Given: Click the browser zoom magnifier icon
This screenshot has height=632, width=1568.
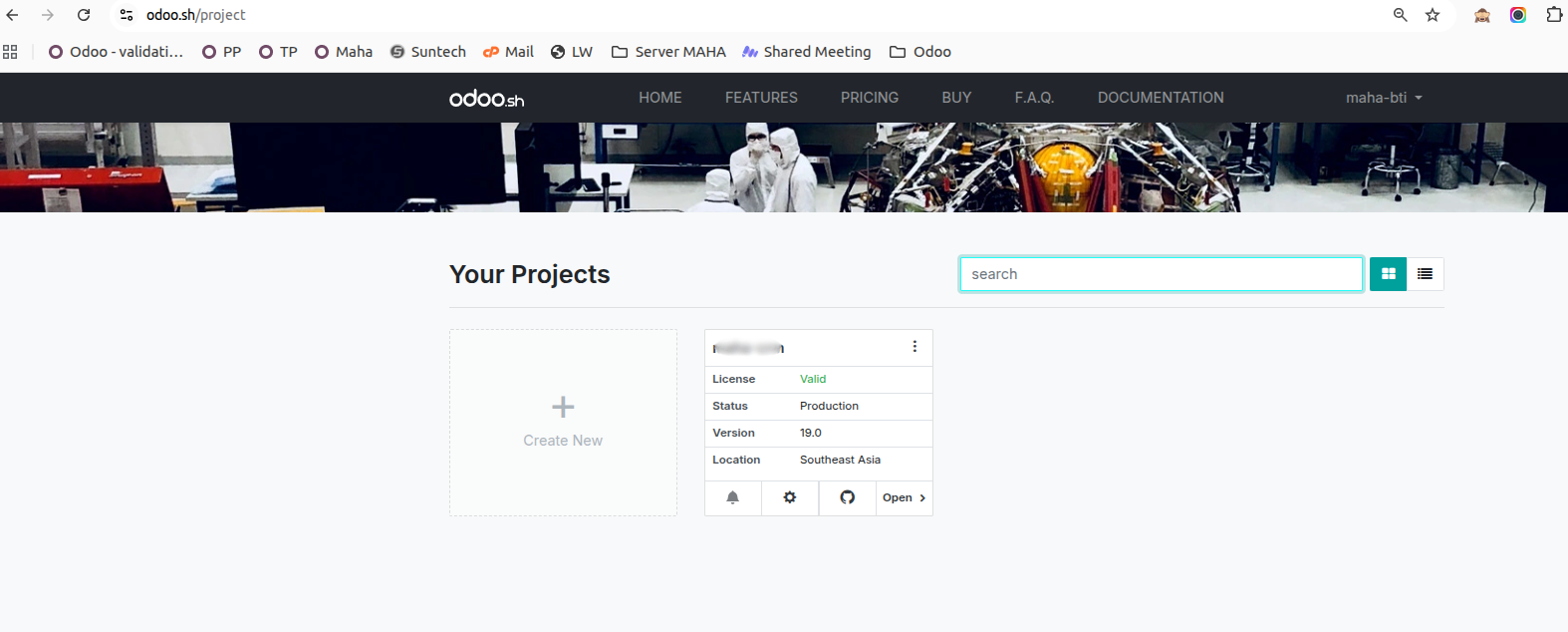Looking at the screenshot, I should click(1400, 15).
